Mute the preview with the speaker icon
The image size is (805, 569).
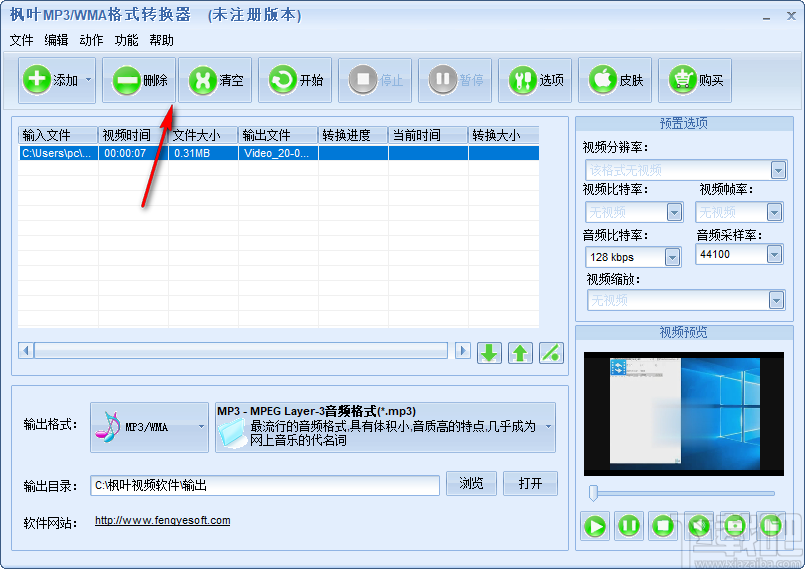(x=698, y=526)
